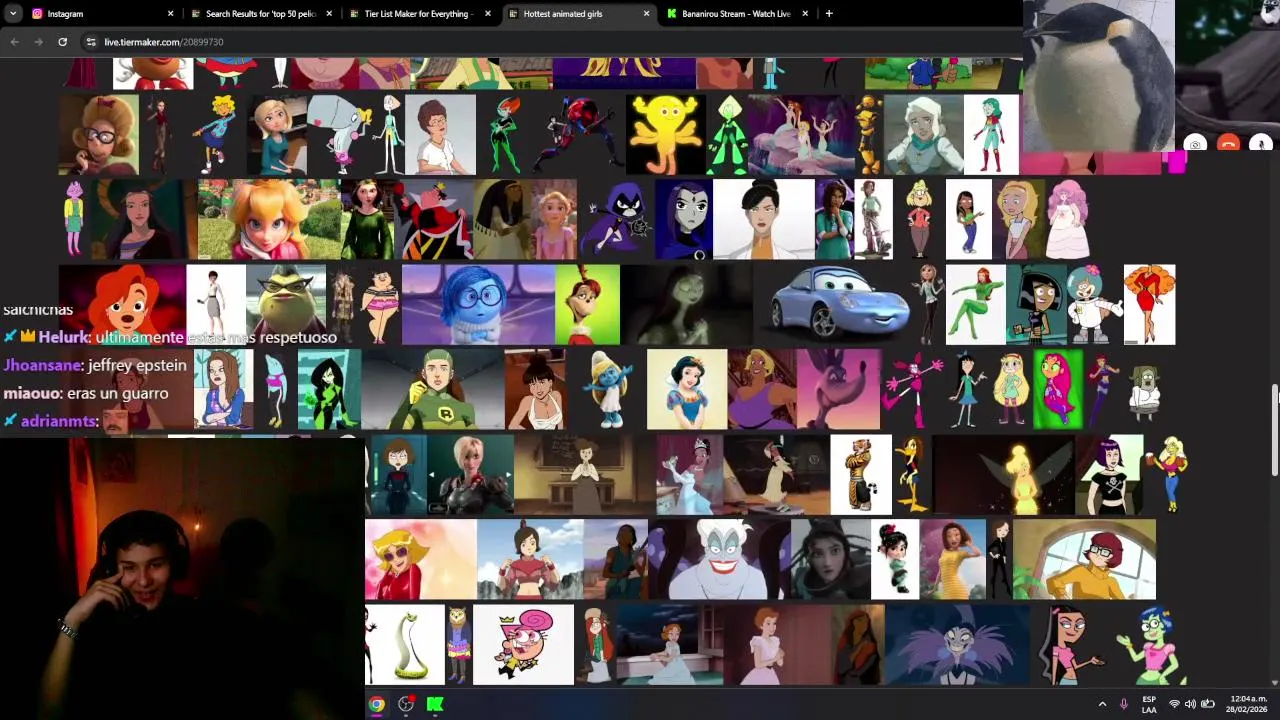Select the Roz monster with glasses image

[x=287, y=304]
